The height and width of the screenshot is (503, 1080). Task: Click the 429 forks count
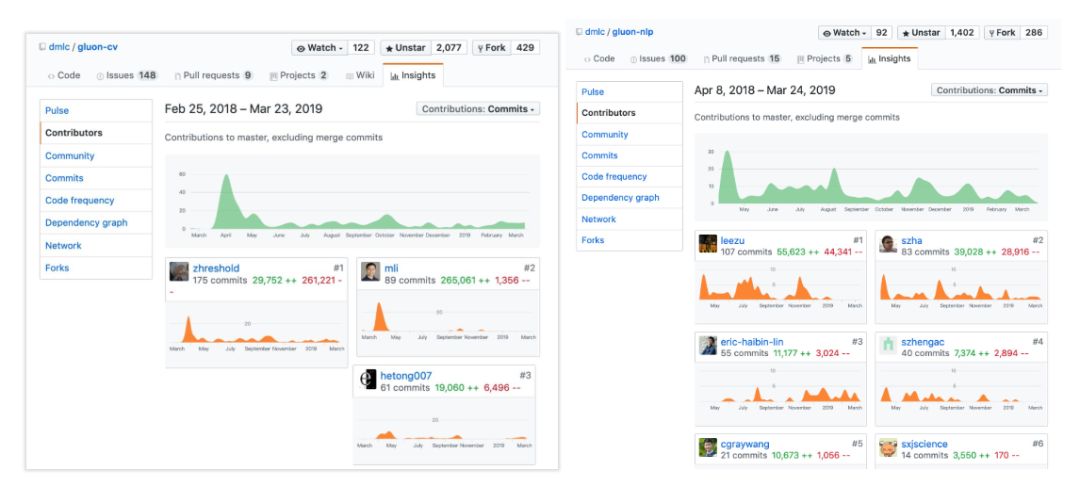[x=525, y=48]
